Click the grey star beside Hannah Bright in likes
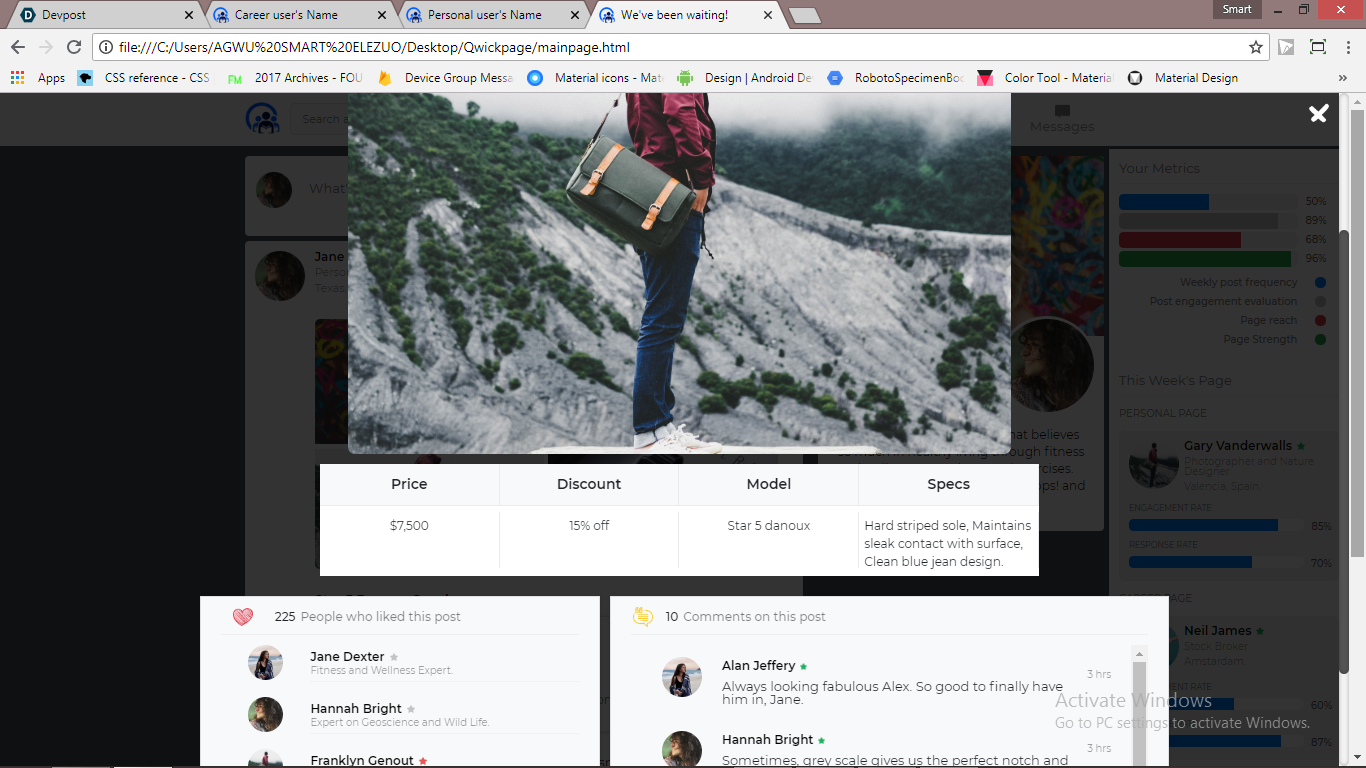This screenshot has height=768, width=1366. click(x=411, y=709)
